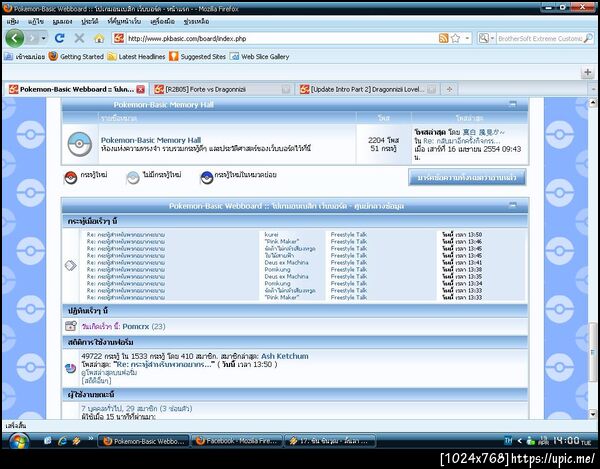Click the page scrollbar down arrow
Image resolution: width=600 pixels, height=469 pixels.
pyautogui.click(x=593, y=414)
